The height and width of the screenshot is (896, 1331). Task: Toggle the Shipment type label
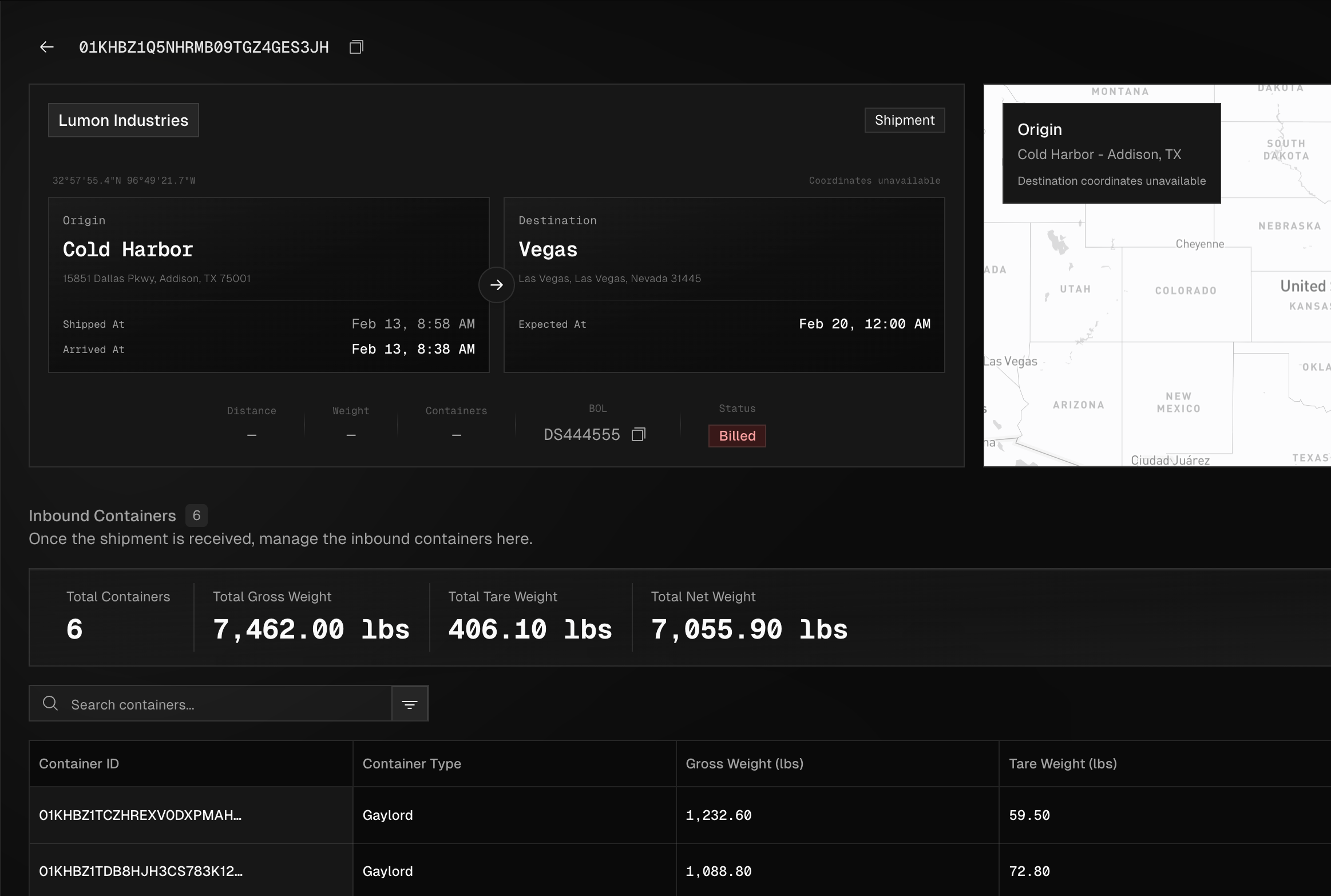coord(904,120)
